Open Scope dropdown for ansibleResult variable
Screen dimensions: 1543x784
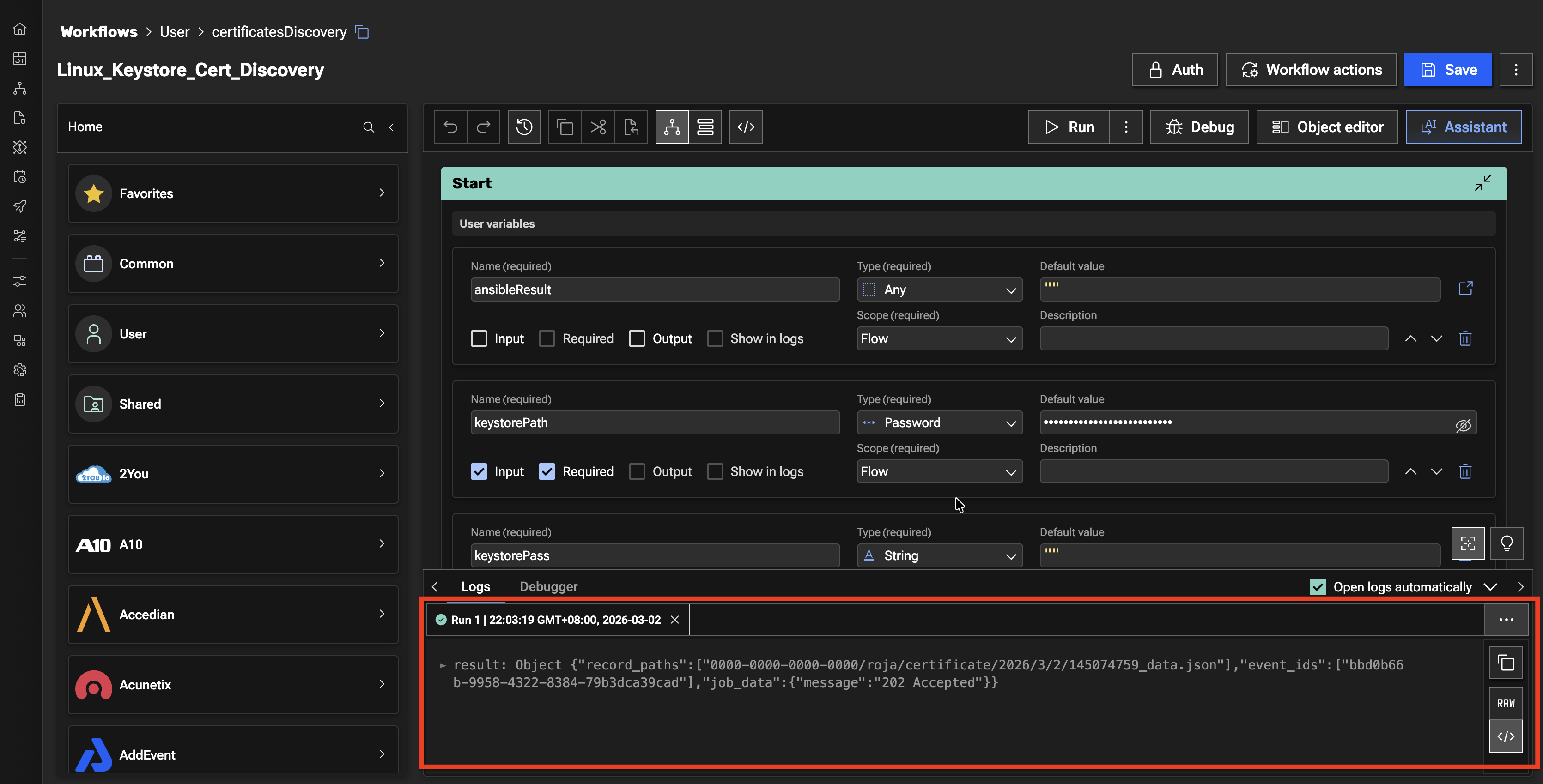(939, 339)
